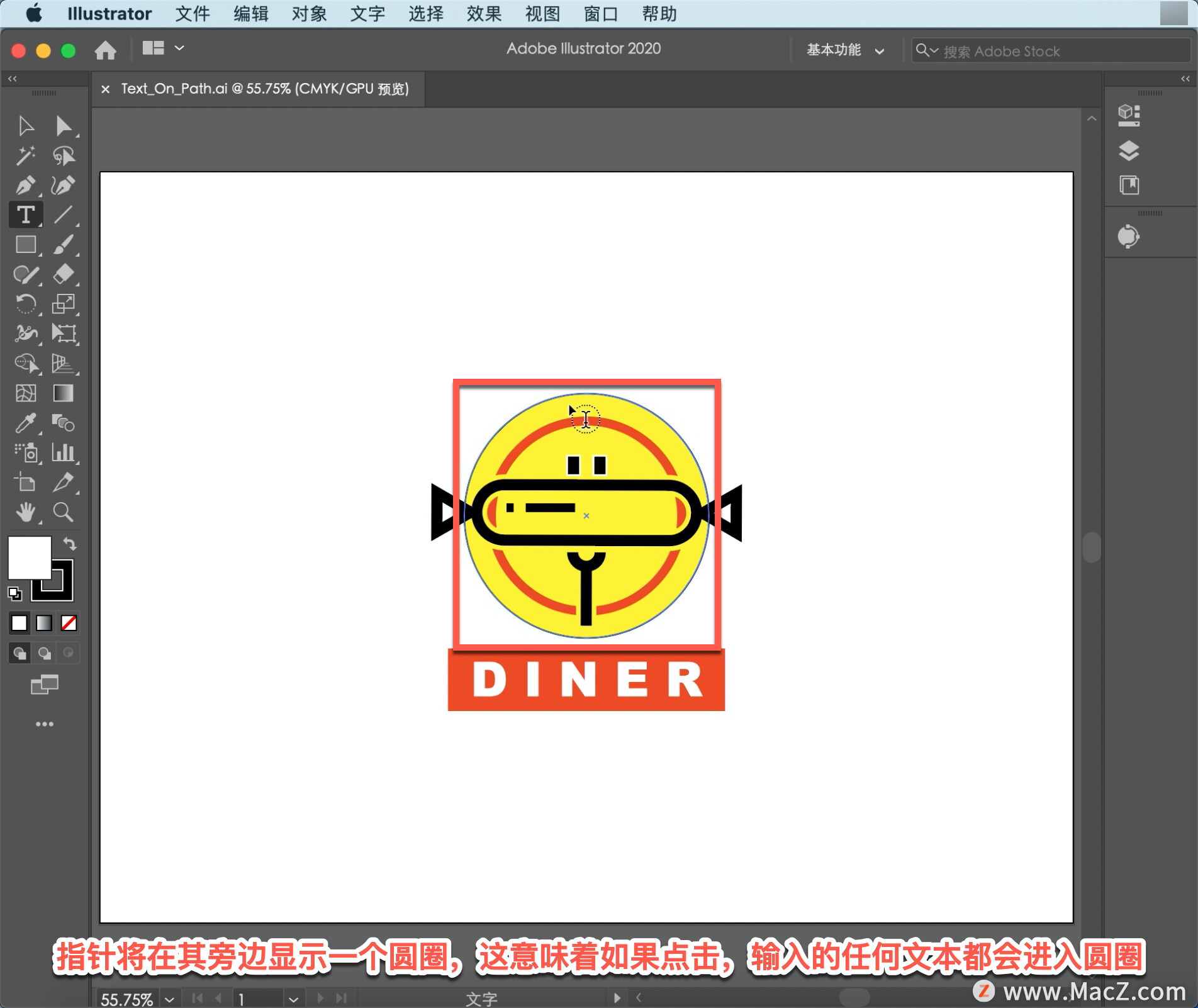Open the Libraries panel icon

1129,186
